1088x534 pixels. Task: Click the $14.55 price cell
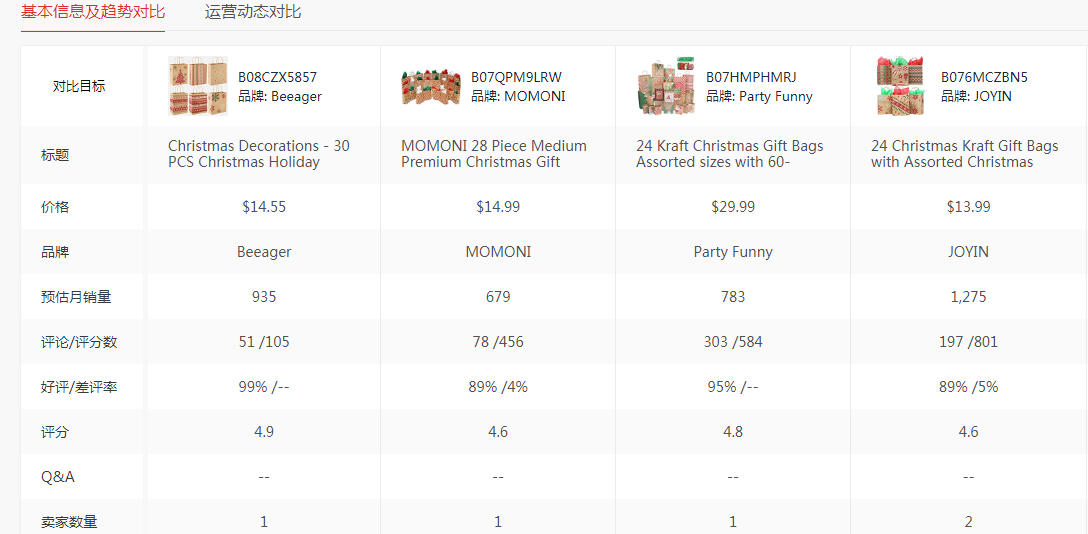(264, 207)
